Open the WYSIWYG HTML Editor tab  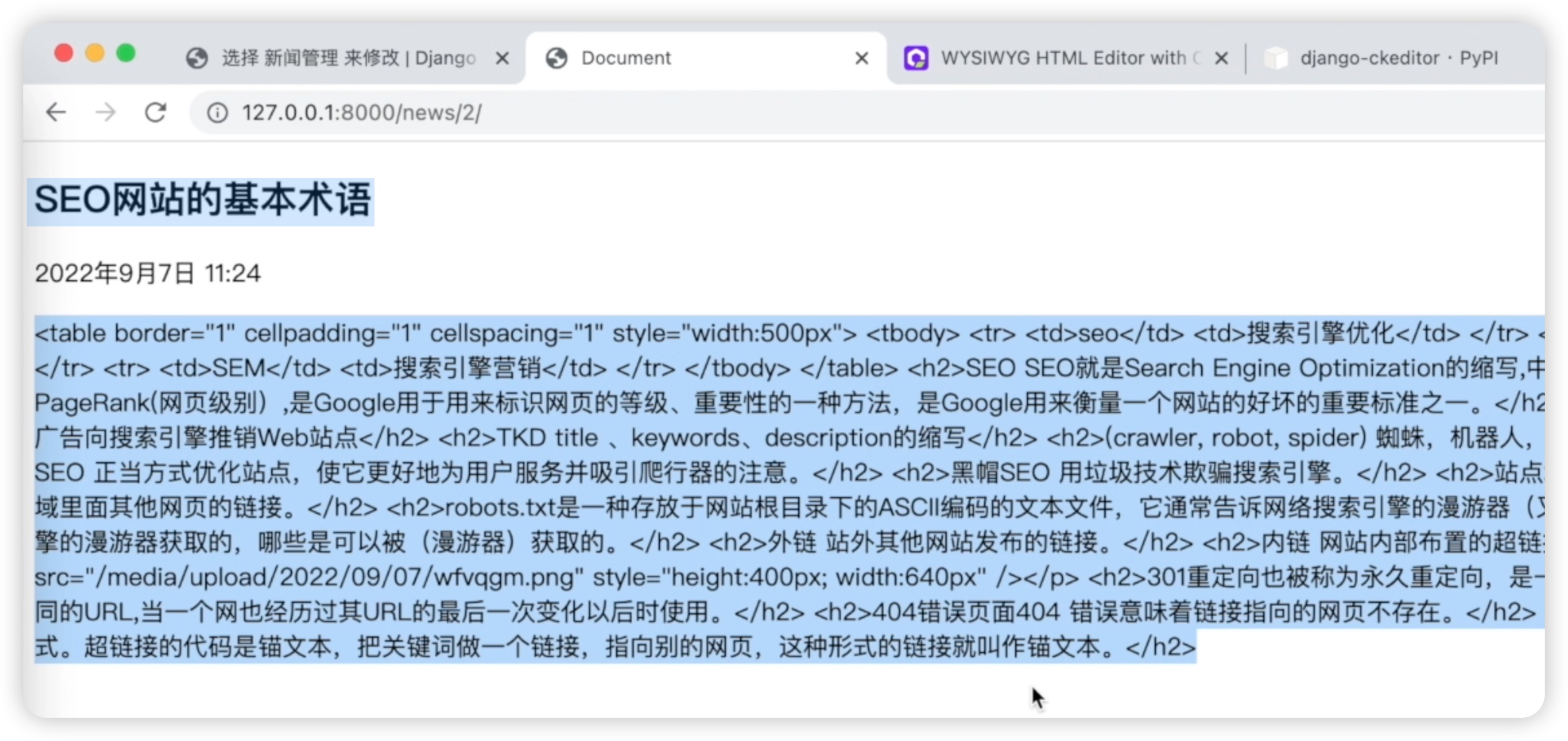point(1066,58)
